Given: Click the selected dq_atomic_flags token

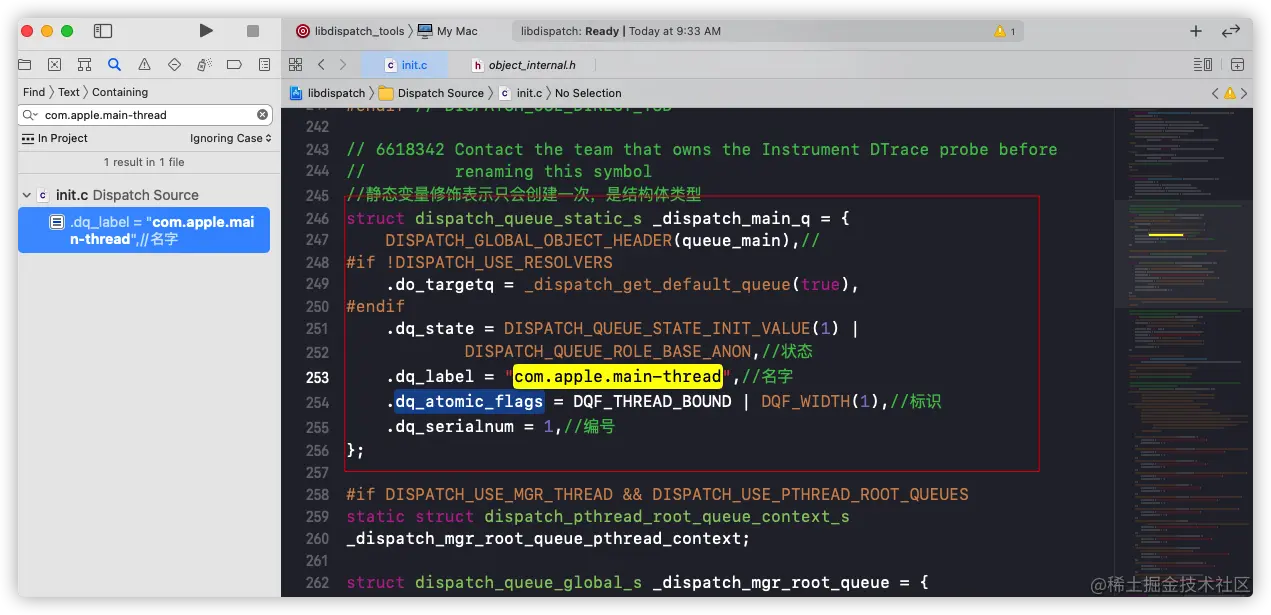Looking at the screenshot, I should tap(468, 402).
